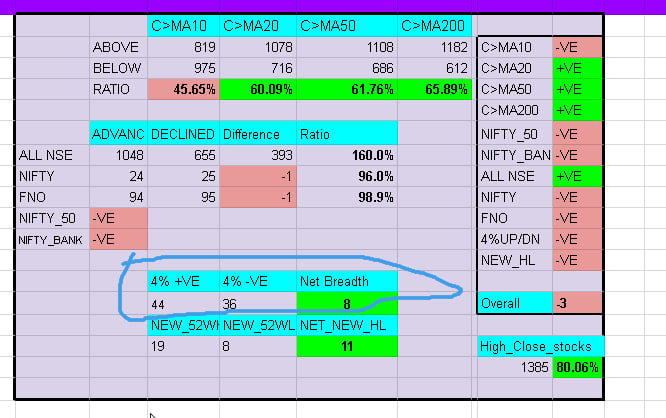The width and height of the screenshot is (666, 418).
Task: Click the -VE status next to summary C>MA10
Action: [577, 47]
